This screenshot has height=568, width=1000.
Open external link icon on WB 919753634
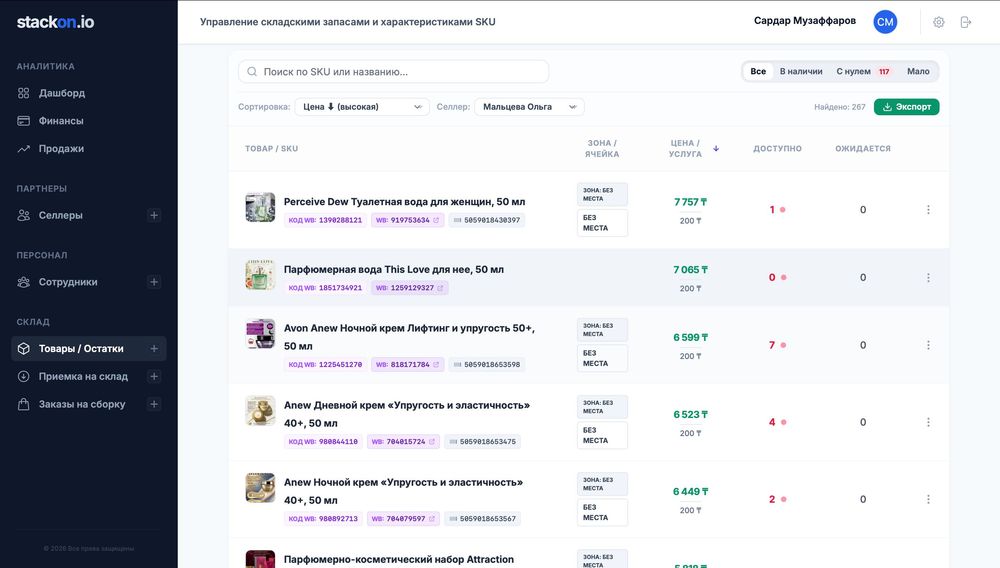(436, 221)
